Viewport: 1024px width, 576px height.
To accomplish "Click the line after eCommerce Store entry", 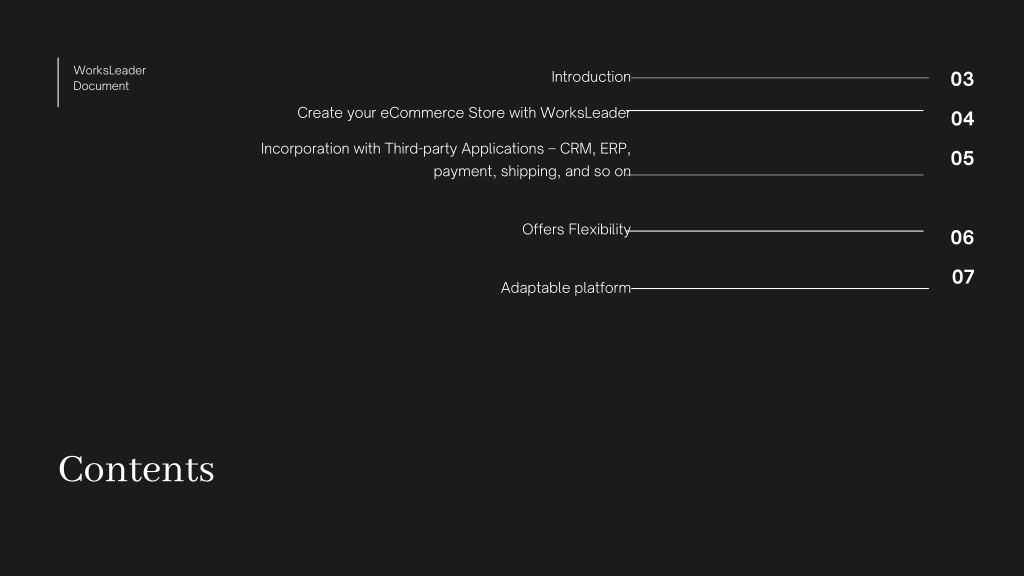I will click(x=777, y=110).
